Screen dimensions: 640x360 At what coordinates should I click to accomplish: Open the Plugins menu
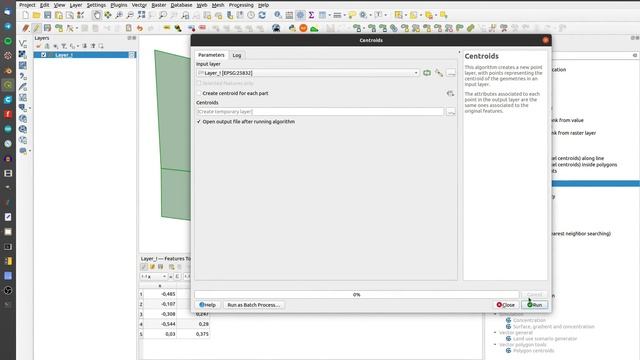pyautogui.click(x=119, y=5)
